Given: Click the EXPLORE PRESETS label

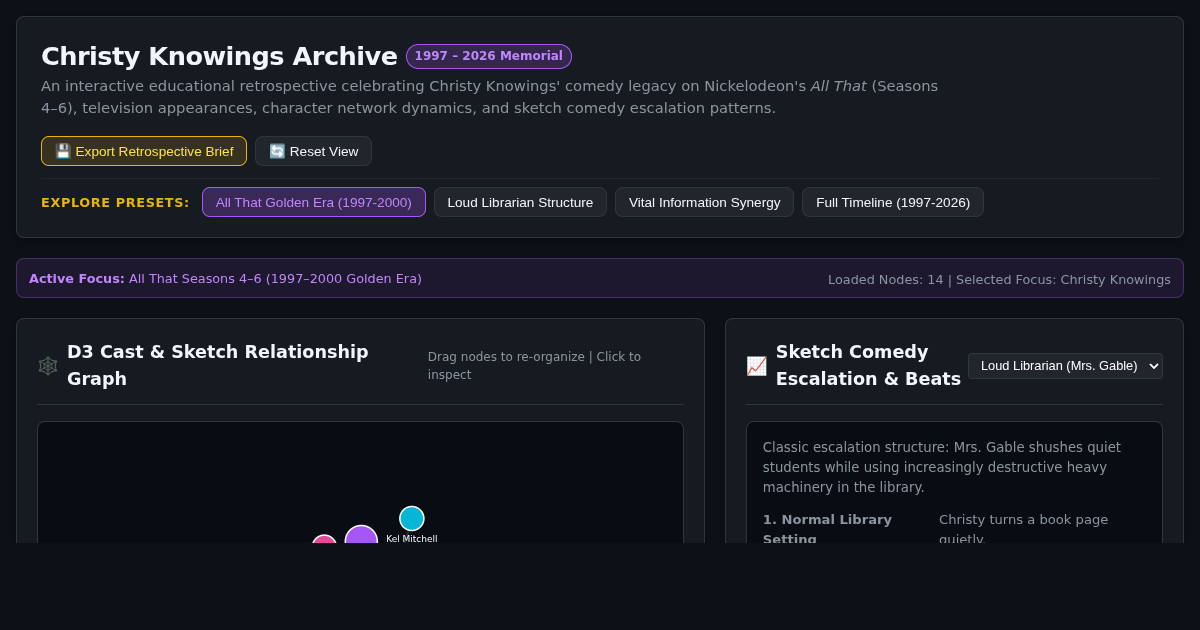Looking at the screenshot, I should click(x=115, y=203).
